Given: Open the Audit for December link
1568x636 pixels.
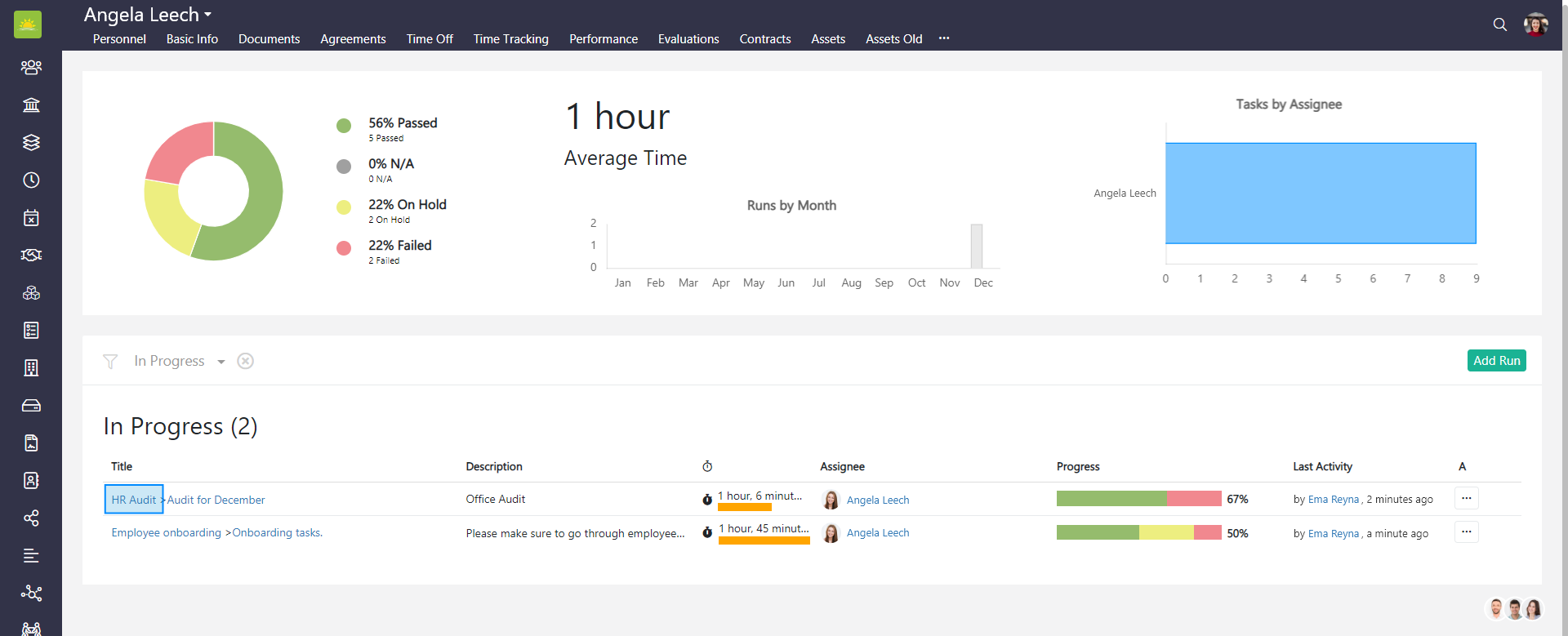Looking at the screenshot, I should tap(216, 500).
